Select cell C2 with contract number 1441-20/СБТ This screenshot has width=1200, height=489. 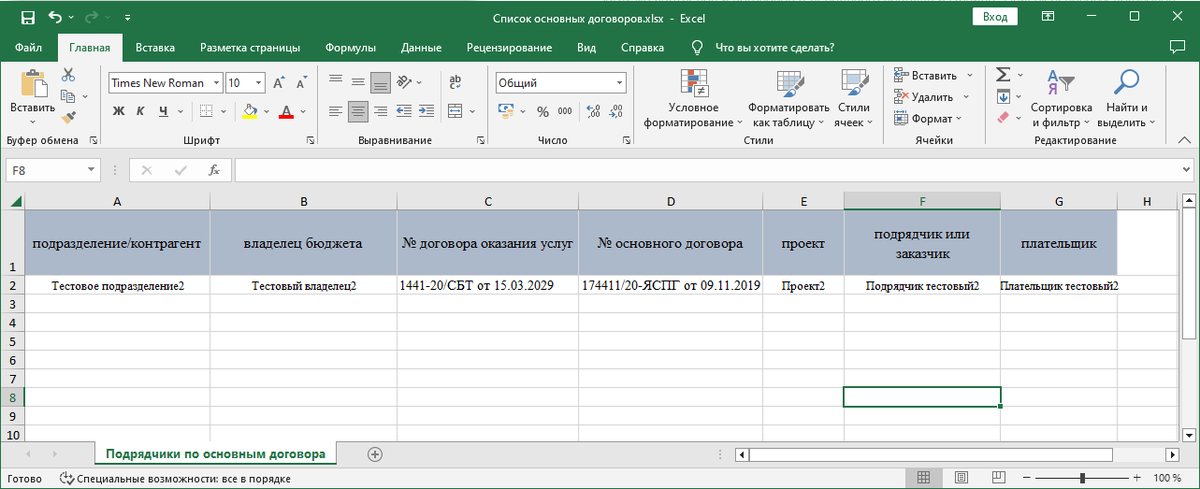point(487,286)
